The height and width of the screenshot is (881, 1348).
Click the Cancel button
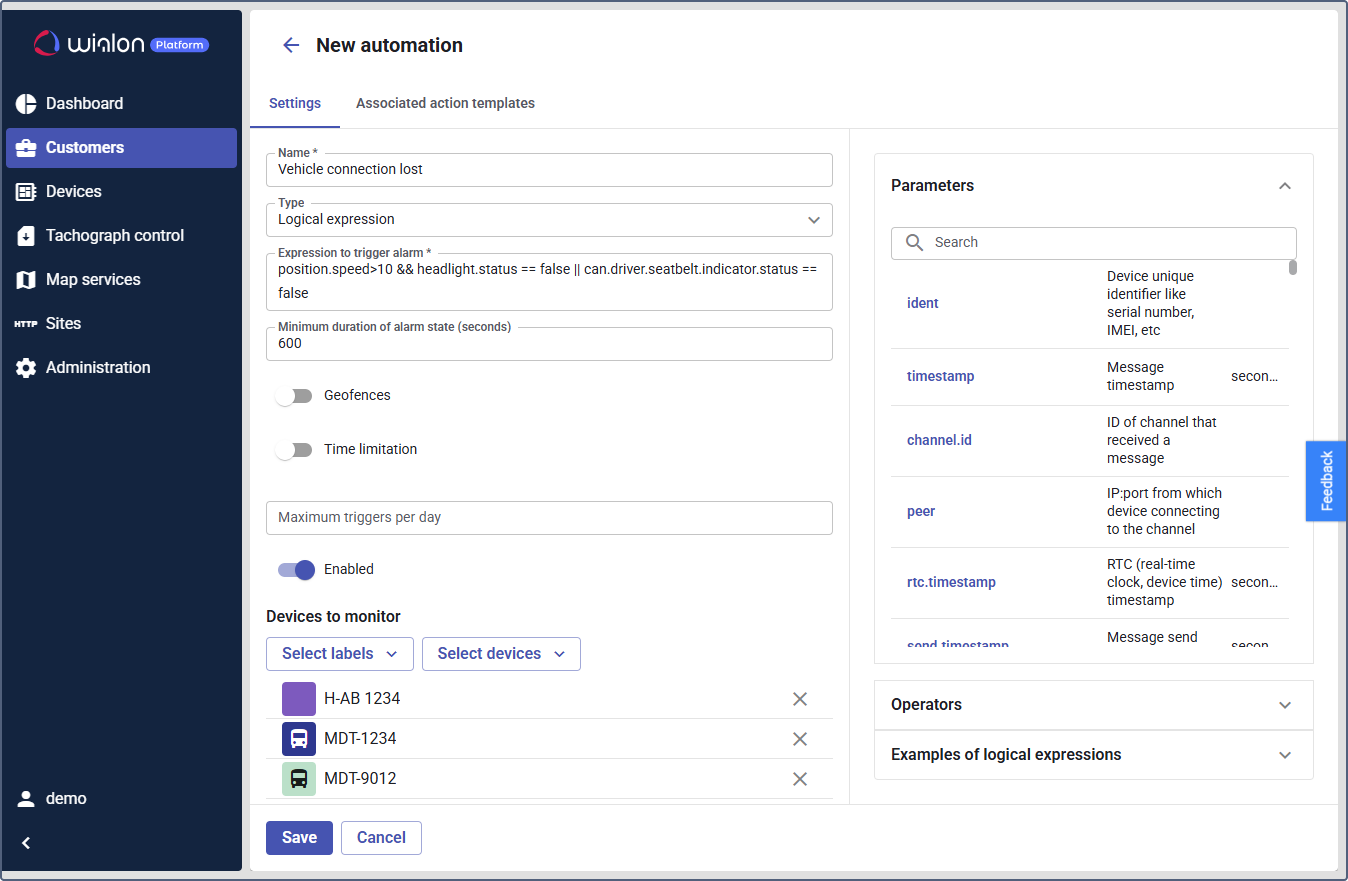(381, 838)
